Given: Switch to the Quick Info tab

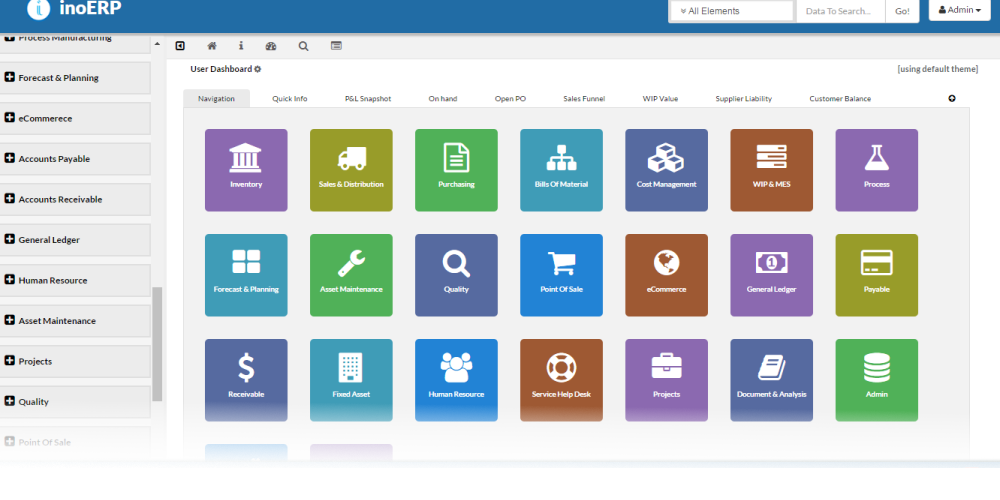Looking at the screenshot, I should [x=290, y=98].
